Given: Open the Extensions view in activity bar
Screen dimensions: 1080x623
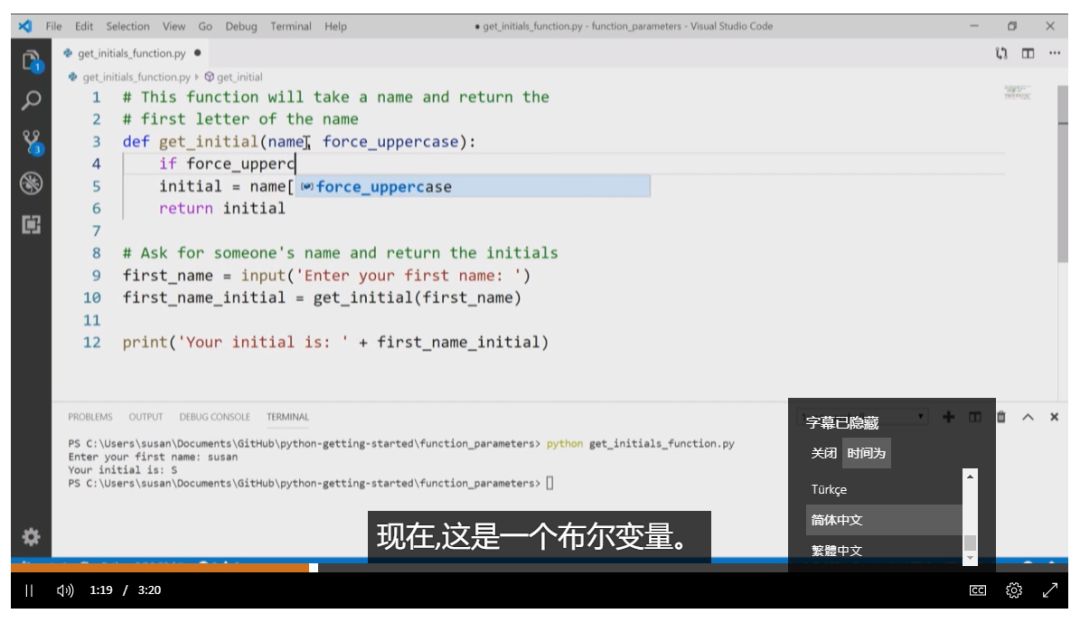Looking at the screenshot, I should [x=31, y=224].
